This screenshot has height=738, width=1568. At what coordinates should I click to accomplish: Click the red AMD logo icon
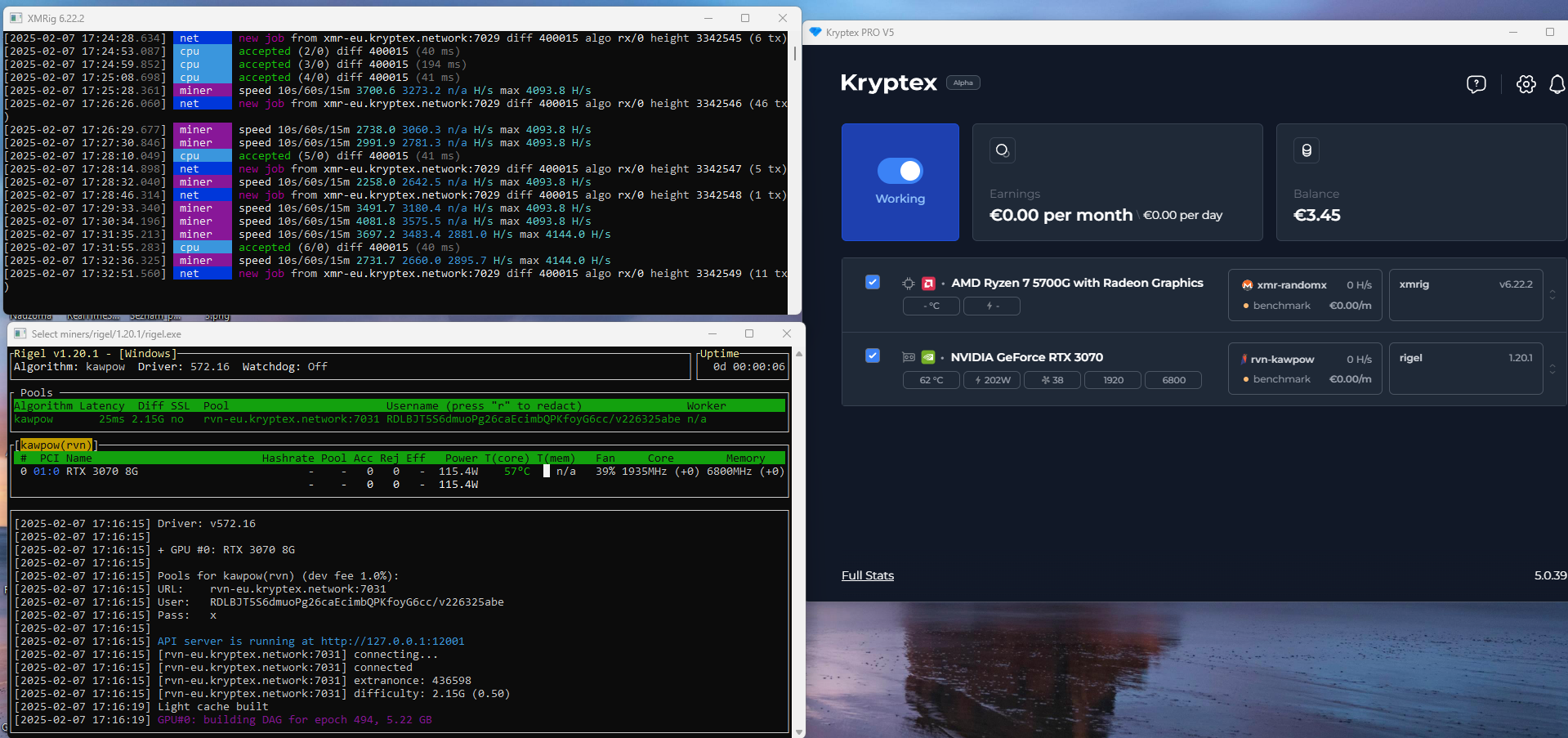click(x=928, y=284)
